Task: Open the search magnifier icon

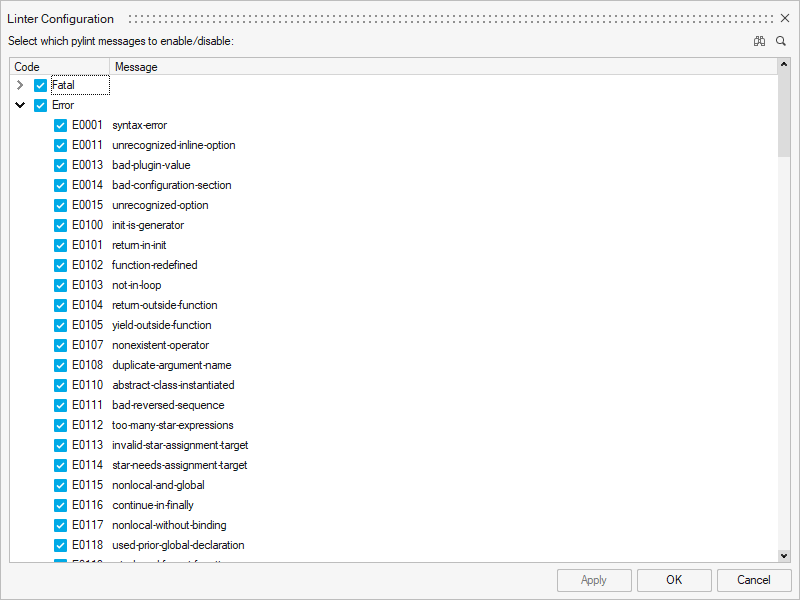Action: coord(781,41)
